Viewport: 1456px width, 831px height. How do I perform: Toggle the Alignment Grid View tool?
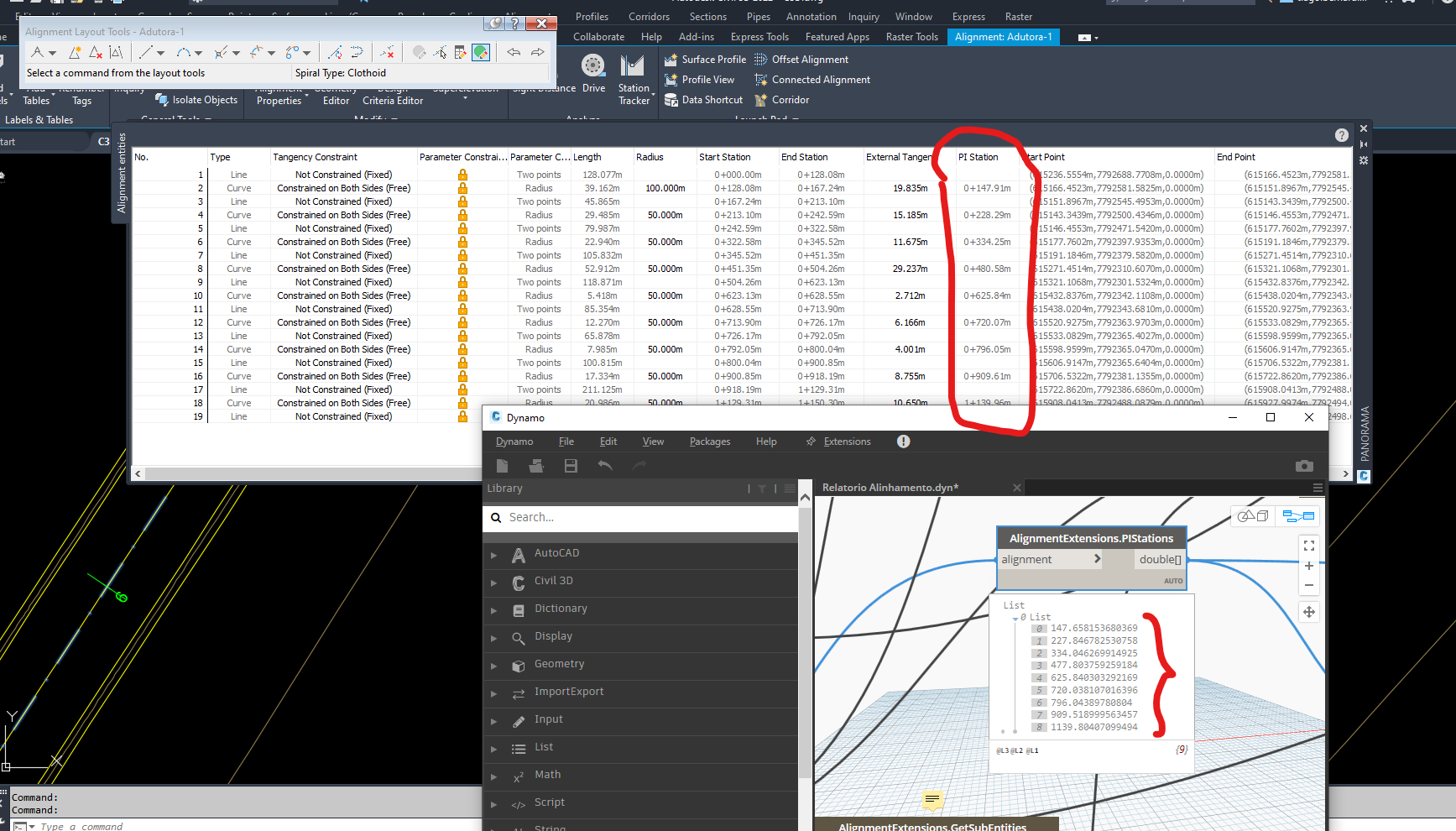(481, 53)
